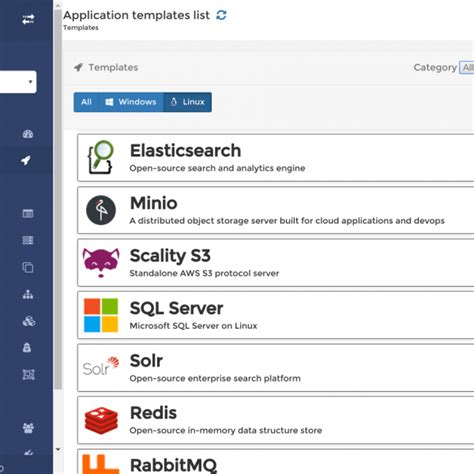This screenshot has height=474, width=474.
Task: Click the scrollbar down arrow
Action: 58,449
